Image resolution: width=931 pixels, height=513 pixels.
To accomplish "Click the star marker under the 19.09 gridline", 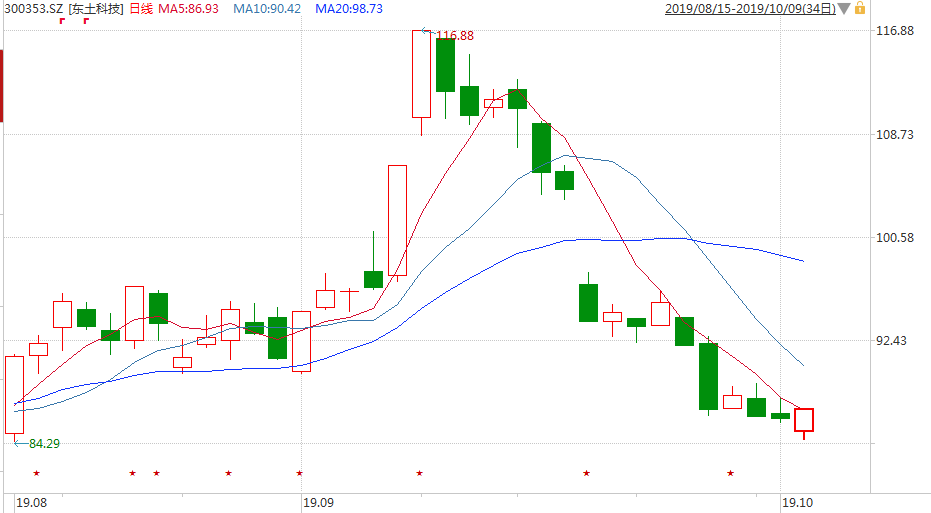I will coord(299,473).
